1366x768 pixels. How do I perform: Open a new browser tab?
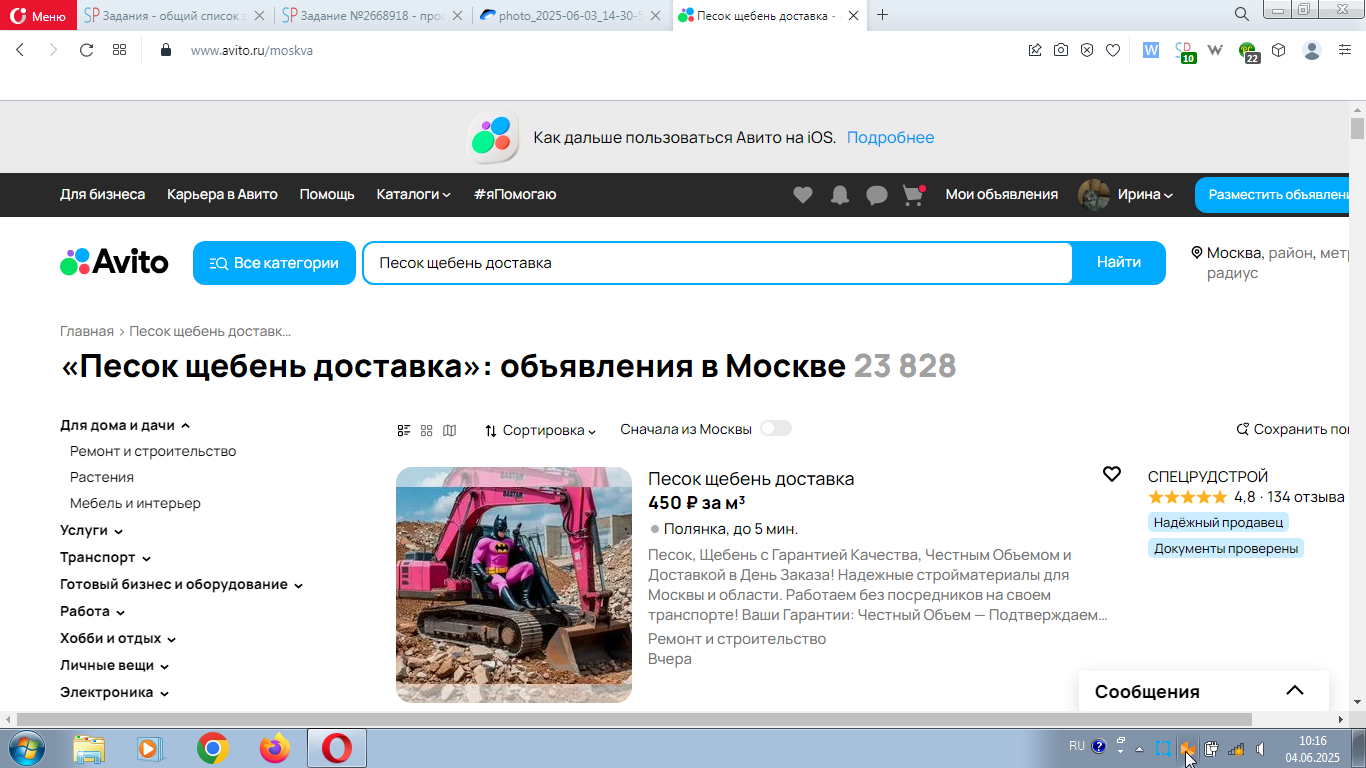882,14
